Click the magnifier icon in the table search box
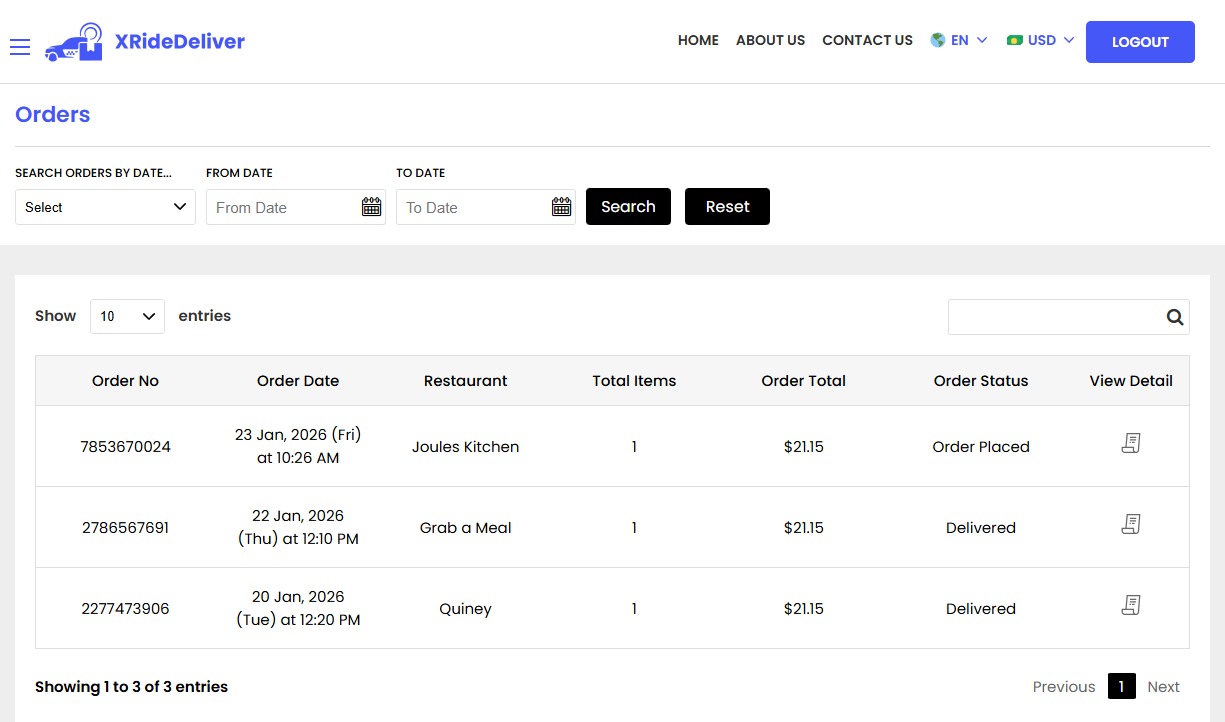Viewport: 1225px width, 722px height. click(1174, 316)
